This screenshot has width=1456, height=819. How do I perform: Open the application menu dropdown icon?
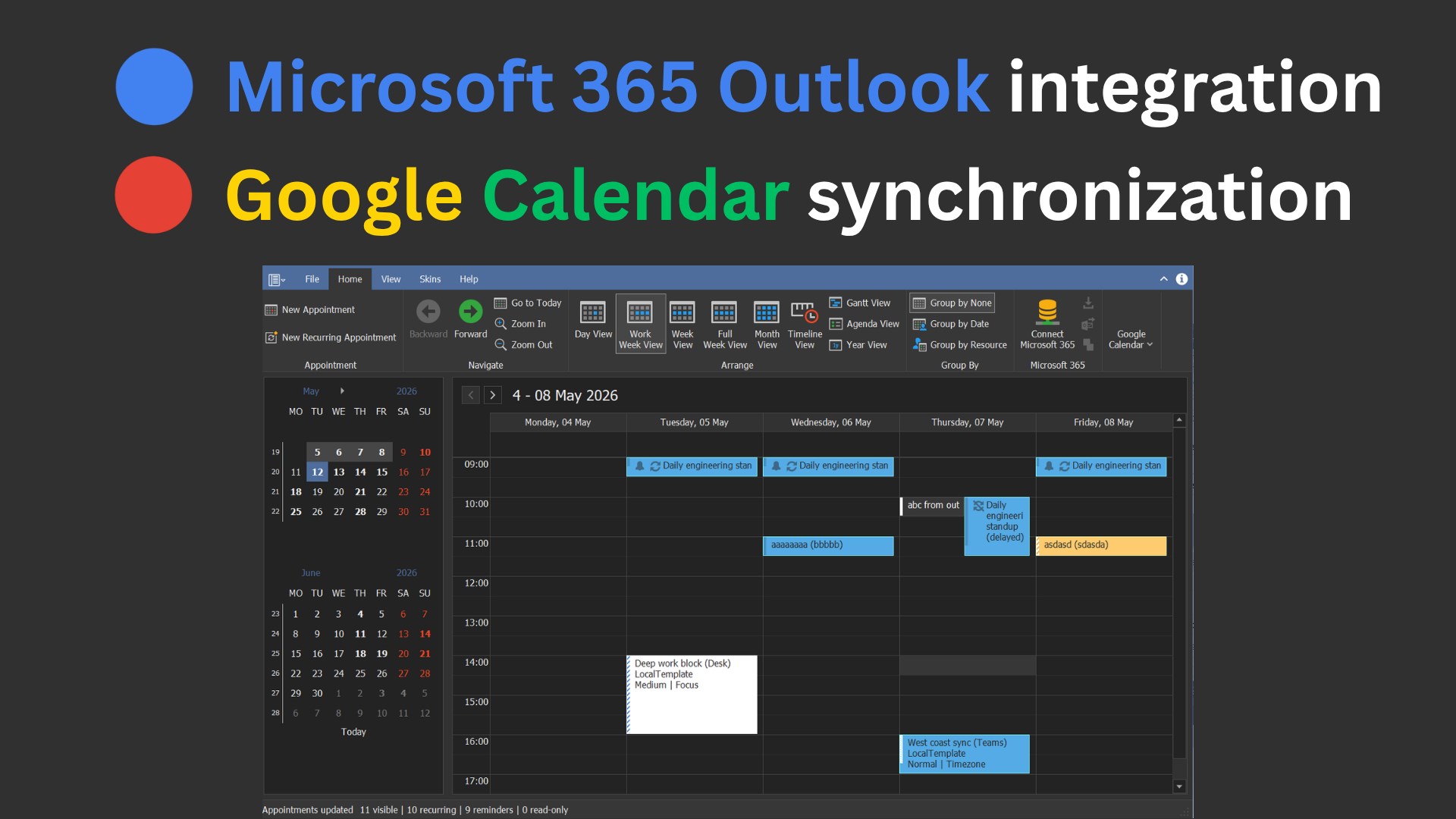coord(277,279)
